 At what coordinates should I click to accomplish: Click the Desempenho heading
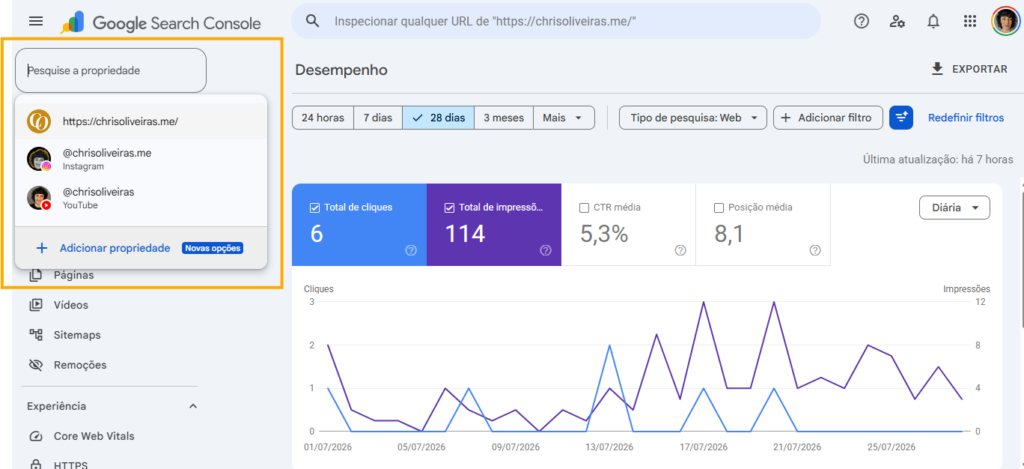pos(341,70)
